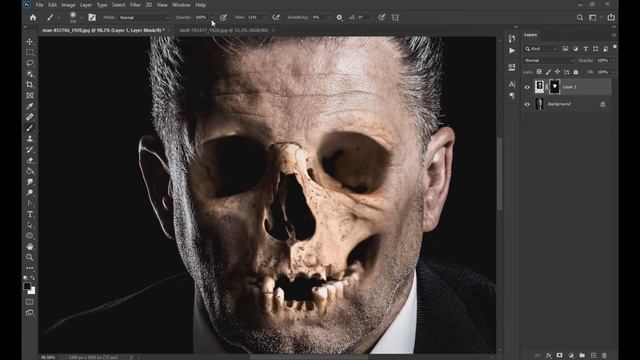
Task: Select the Horizontal Type tool
Action: tap(30, 214)
